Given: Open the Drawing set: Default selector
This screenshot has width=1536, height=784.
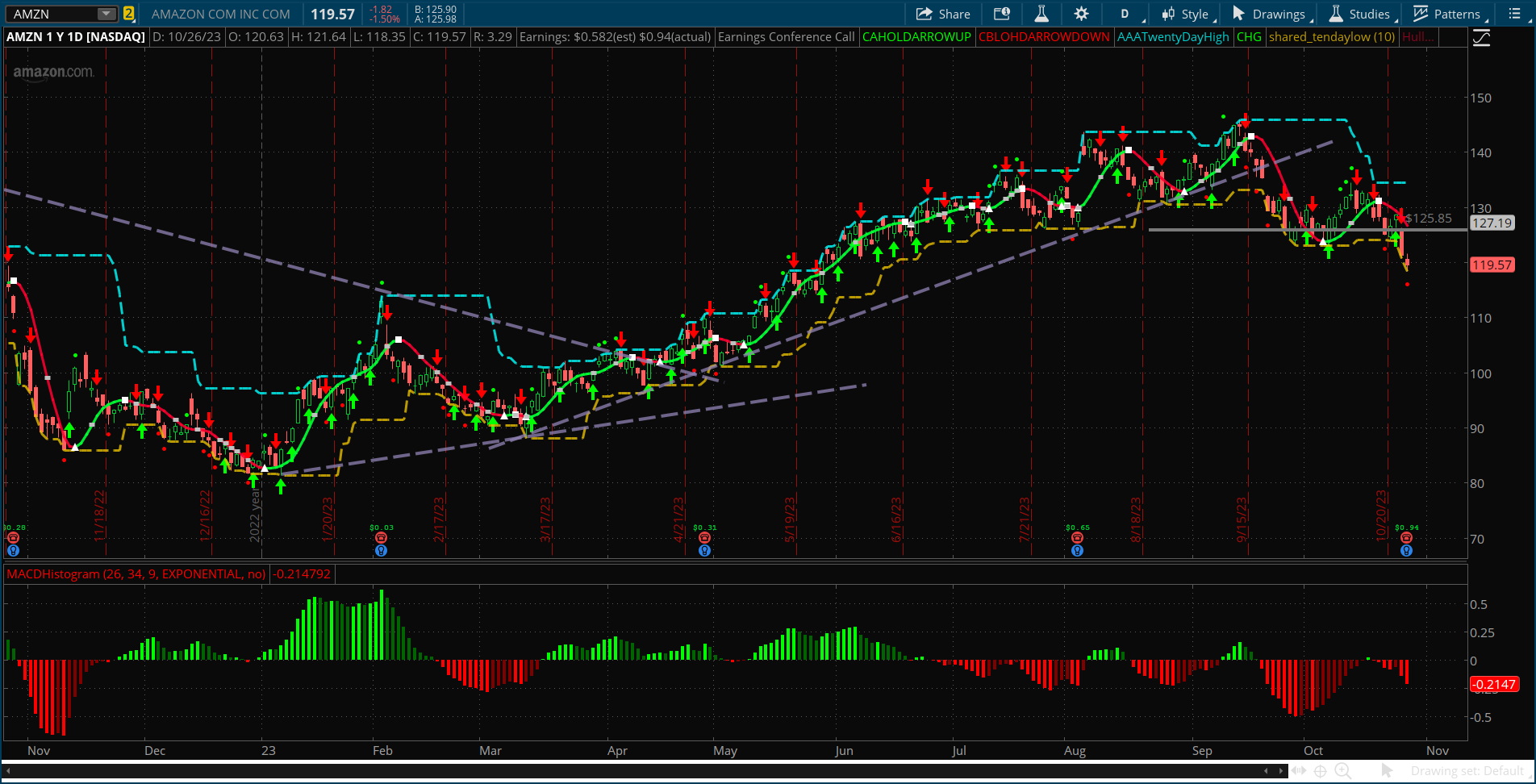Looking at the screenshot, I should coord(1467,771).
